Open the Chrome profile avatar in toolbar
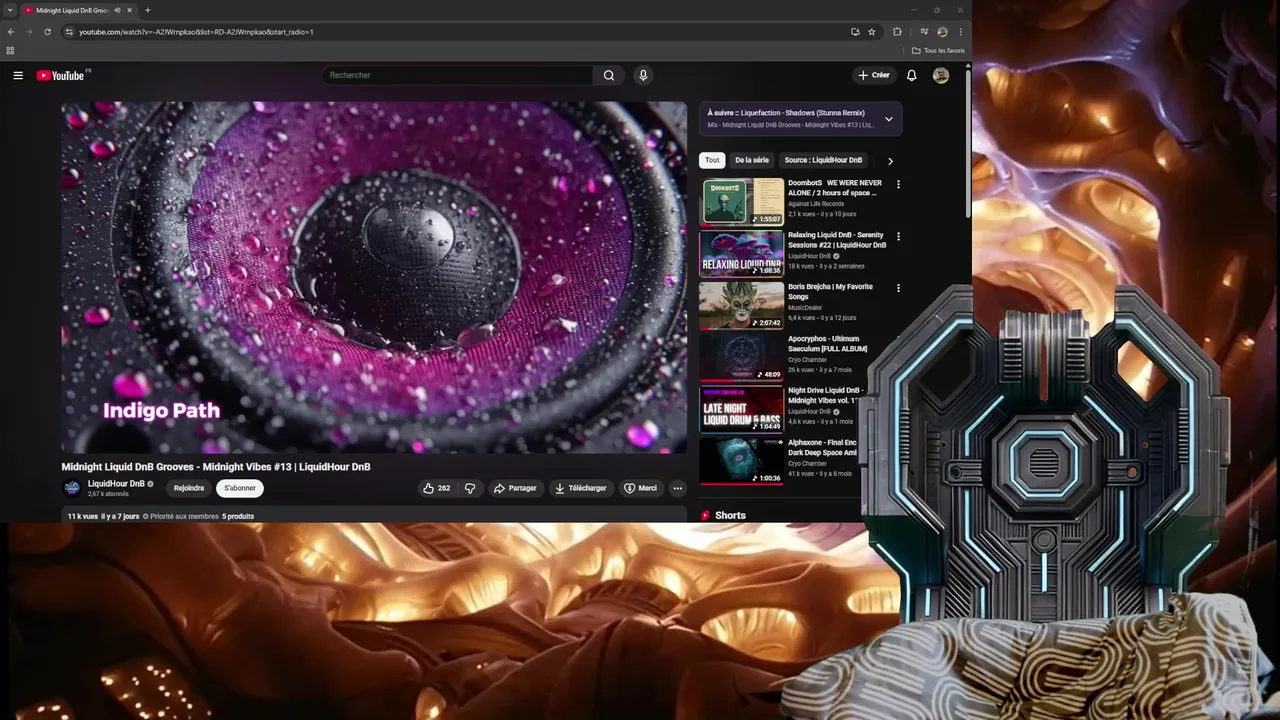The width and height of the screenshot is (1280, 720). 942,32
